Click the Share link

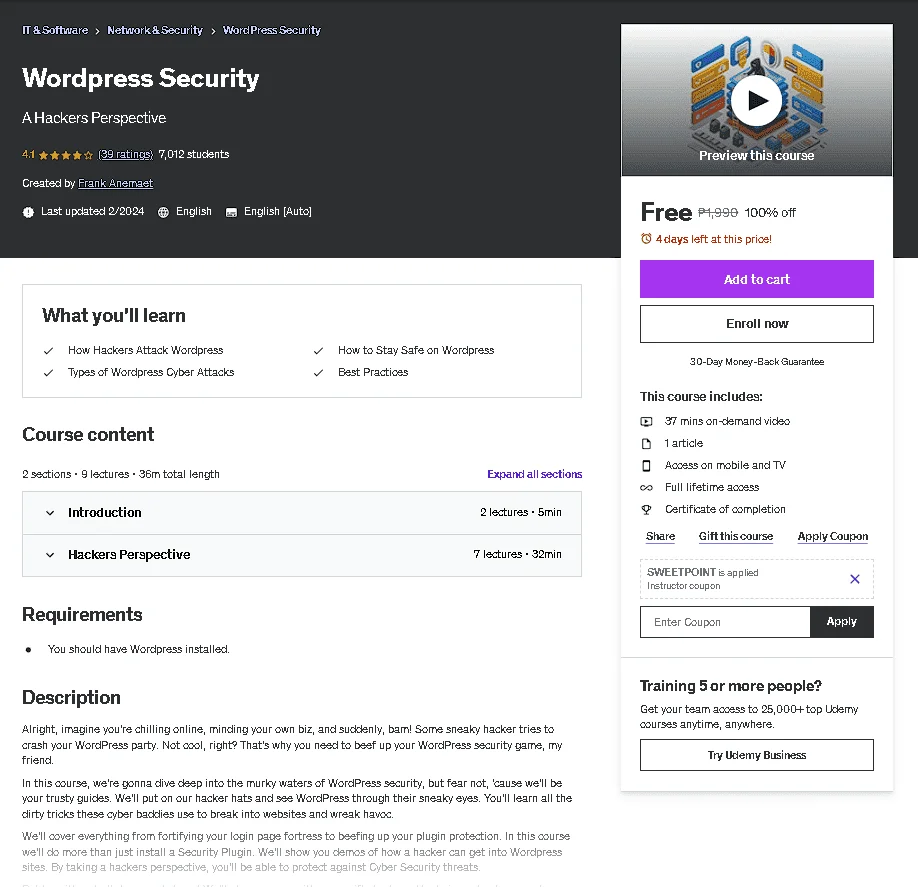pos(660,536)
